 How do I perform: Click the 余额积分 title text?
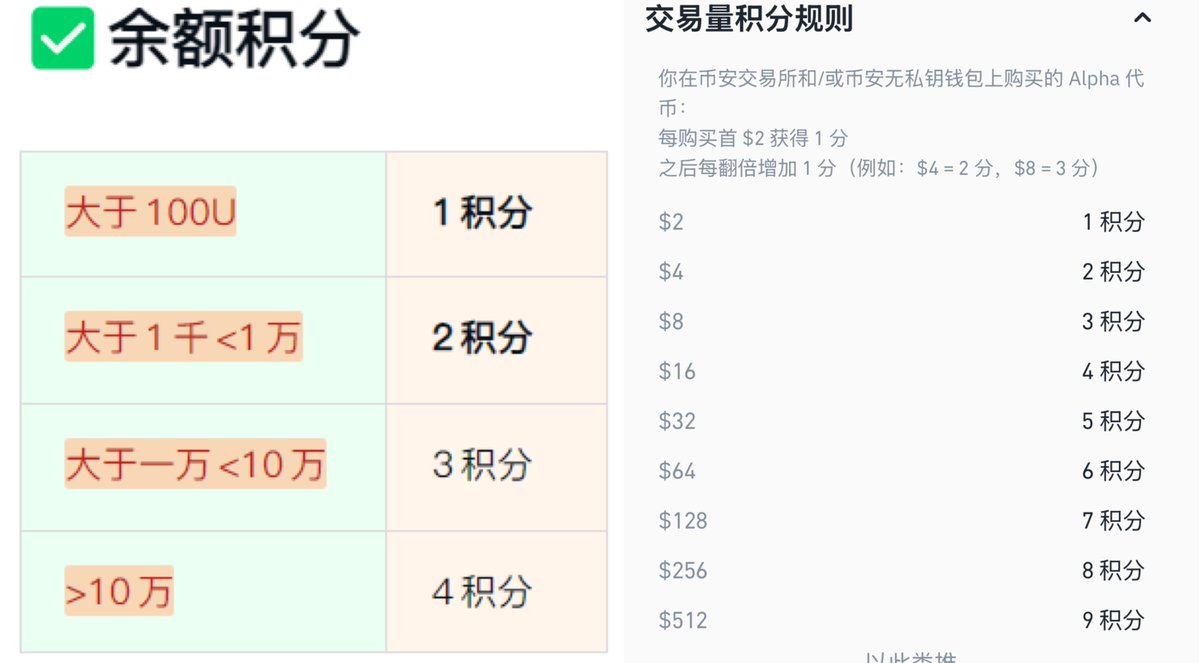click(233, 39)
